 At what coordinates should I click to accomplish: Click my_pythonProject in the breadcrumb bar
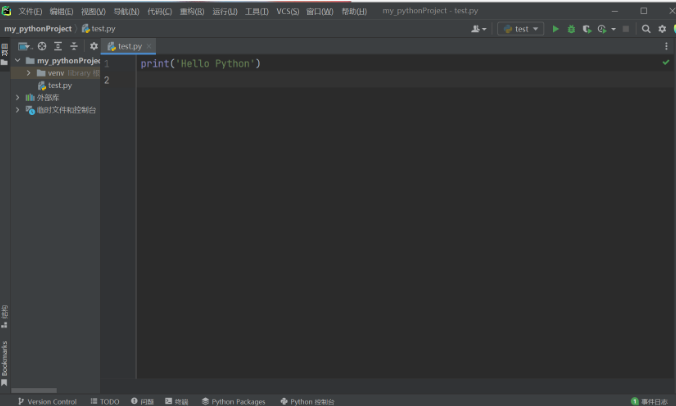tap(38, 29)
